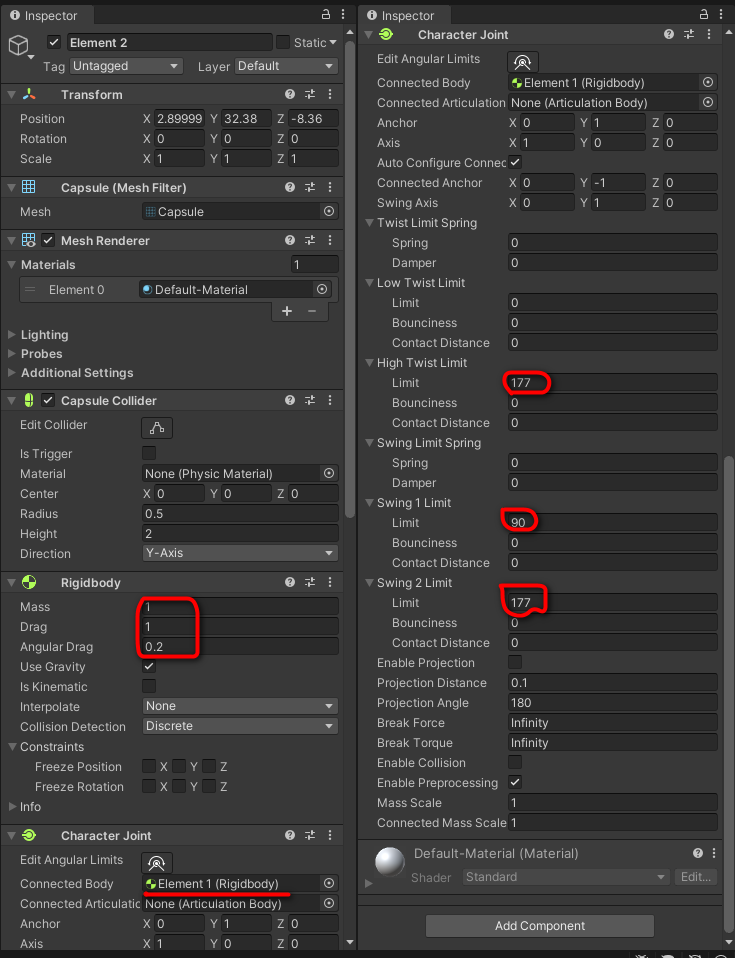Open Mesh object picker for Capsule
The height and width of the screenshot is (958, 735).
tap(328, 212)
